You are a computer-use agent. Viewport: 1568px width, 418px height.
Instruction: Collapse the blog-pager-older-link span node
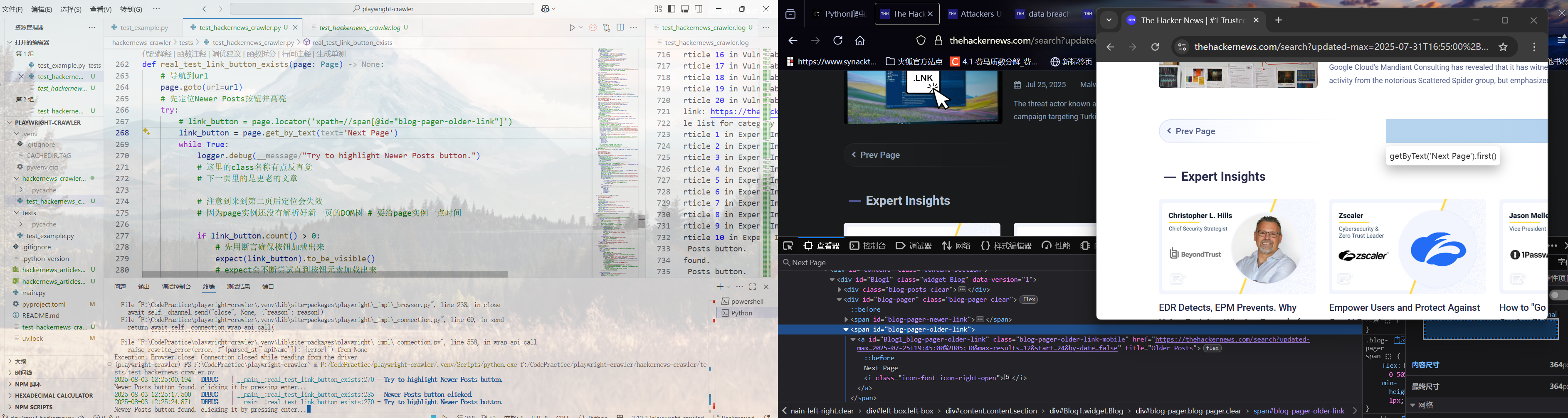click(x=846, y=330)
